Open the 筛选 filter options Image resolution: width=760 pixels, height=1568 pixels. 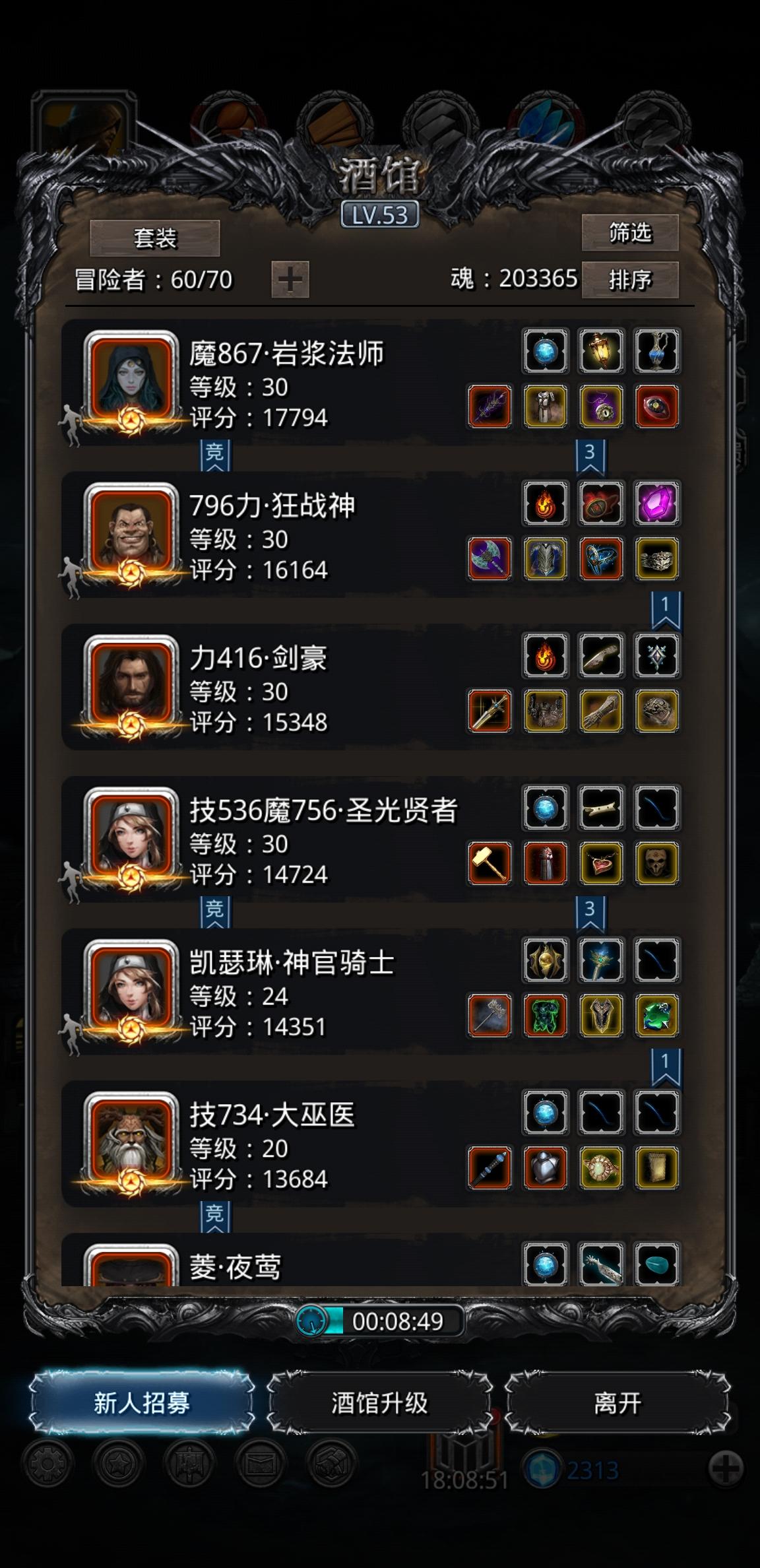630,232
